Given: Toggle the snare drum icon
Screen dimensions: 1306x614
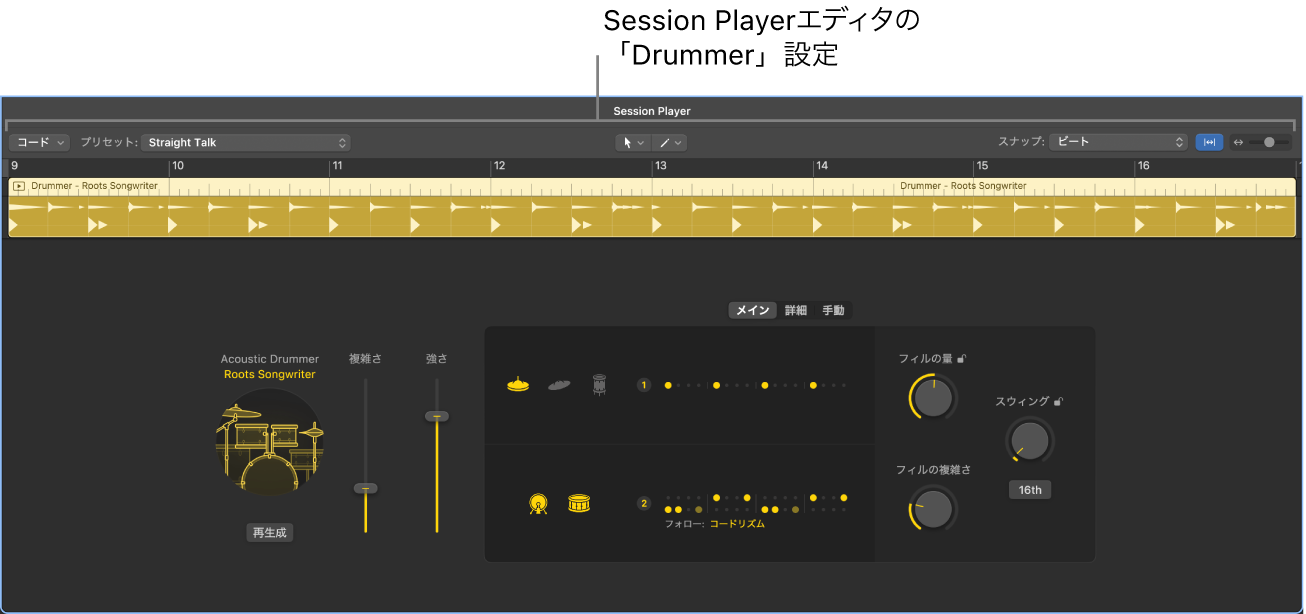Looking at the screenshot, I should (579, 503).
